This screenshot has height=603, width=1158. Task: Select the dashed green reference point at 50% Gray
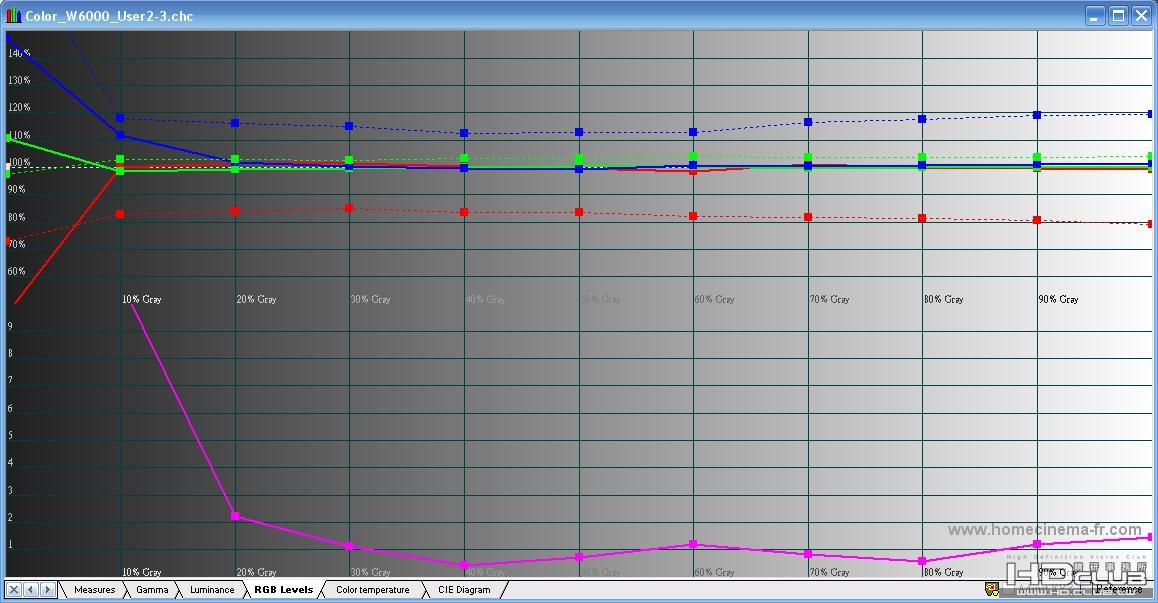click(579, 159)
